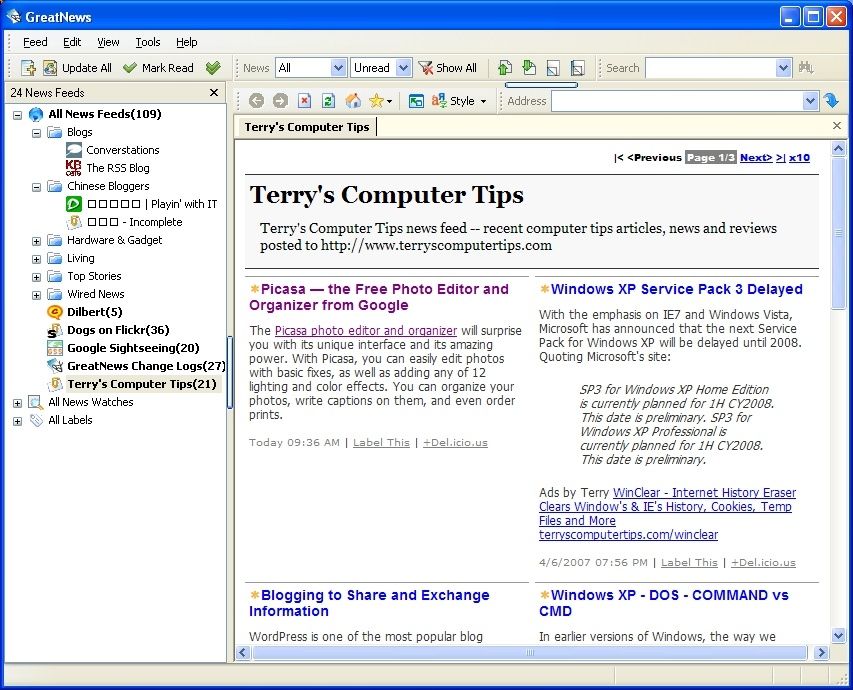
Task: Click the Home icon in browser toolbar
Action: pyautogui.click(x=353, y=101)
